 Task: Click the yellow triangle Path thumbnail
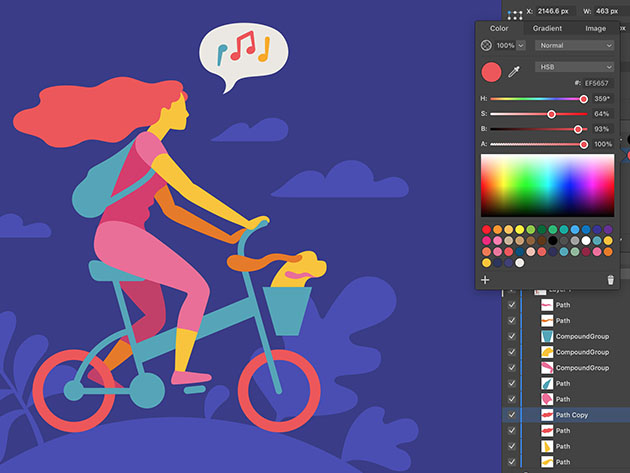547,446
